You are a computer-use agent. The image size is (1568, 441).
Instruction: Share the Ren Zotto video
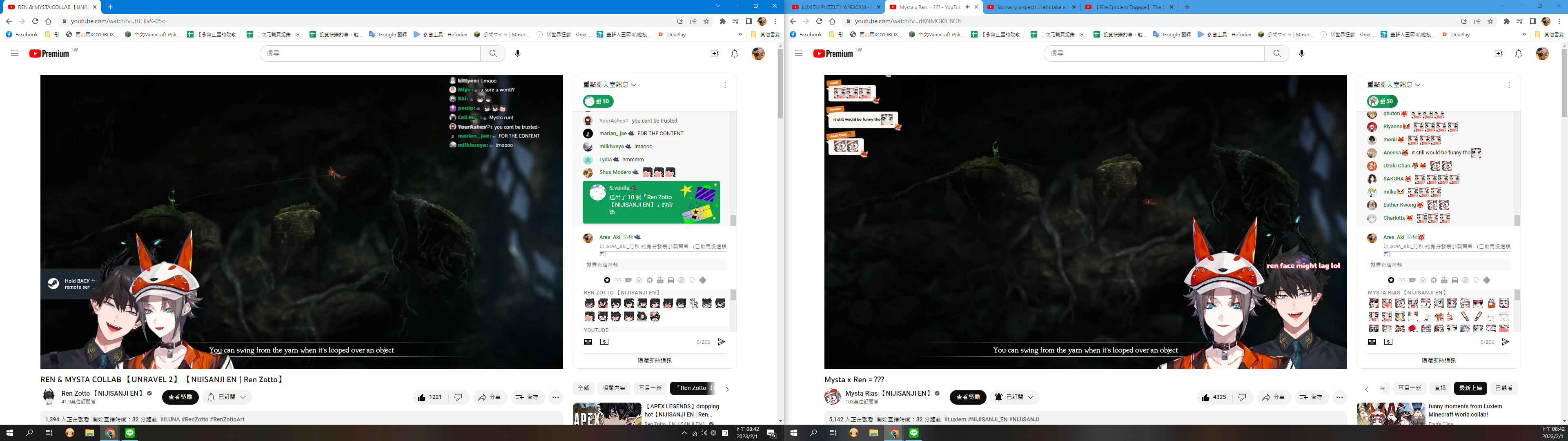(490, 397)
